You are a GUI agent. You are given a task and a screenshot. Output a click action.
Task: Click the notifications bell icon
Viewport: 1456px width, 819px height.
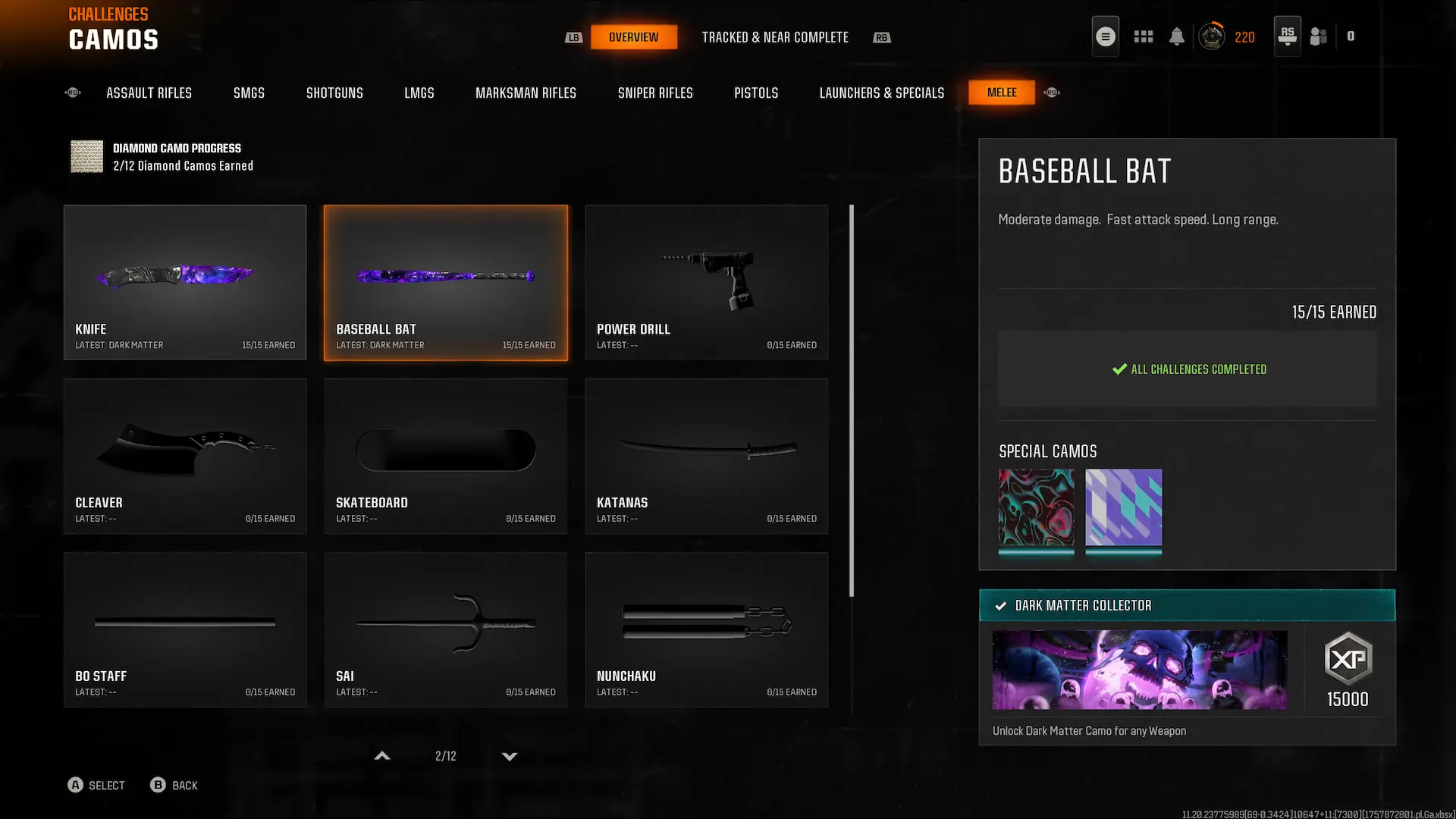(x=1176, y=36)
